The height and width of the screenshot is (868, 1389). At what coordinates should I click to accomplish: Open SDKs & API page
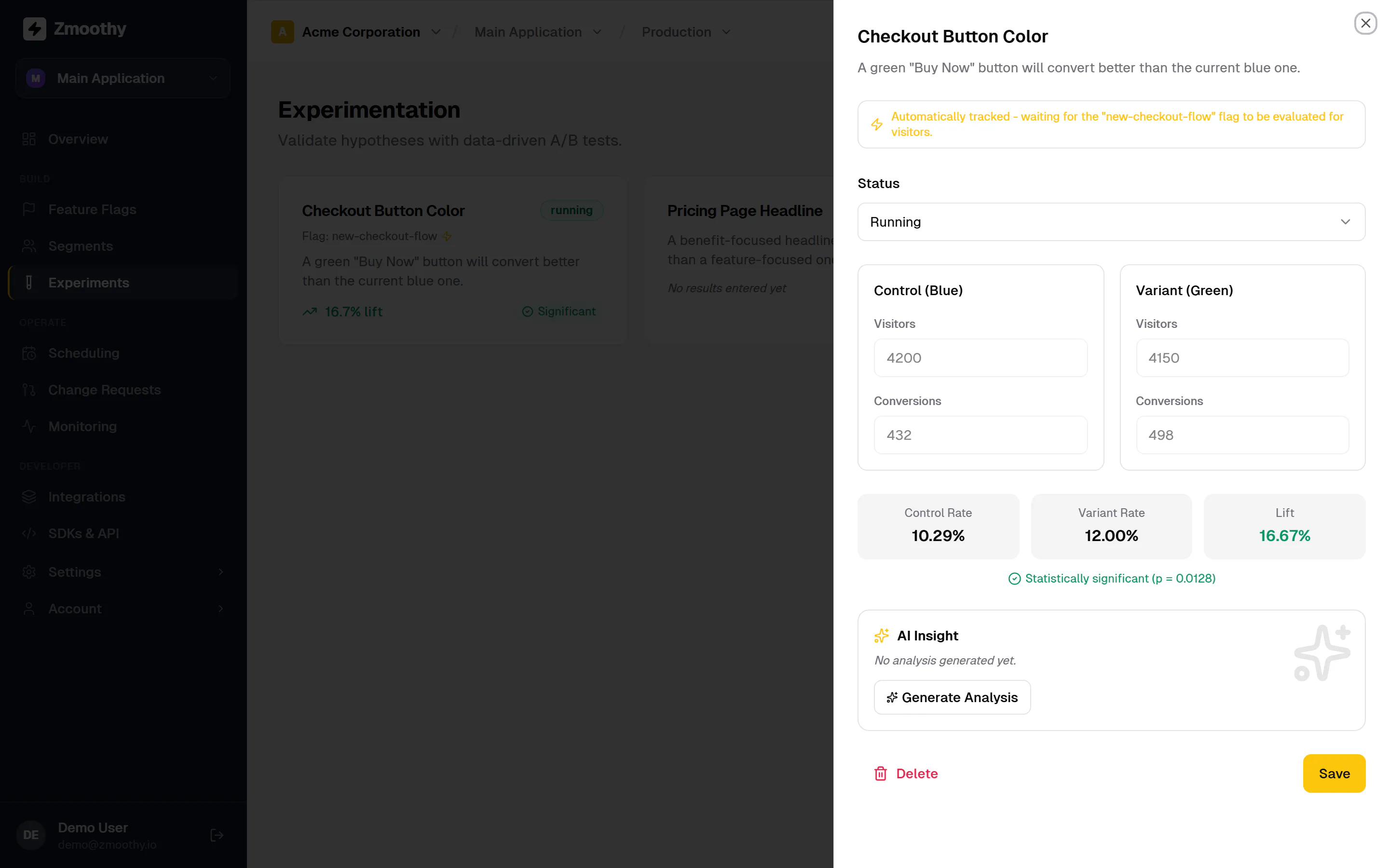coord(123,534)
